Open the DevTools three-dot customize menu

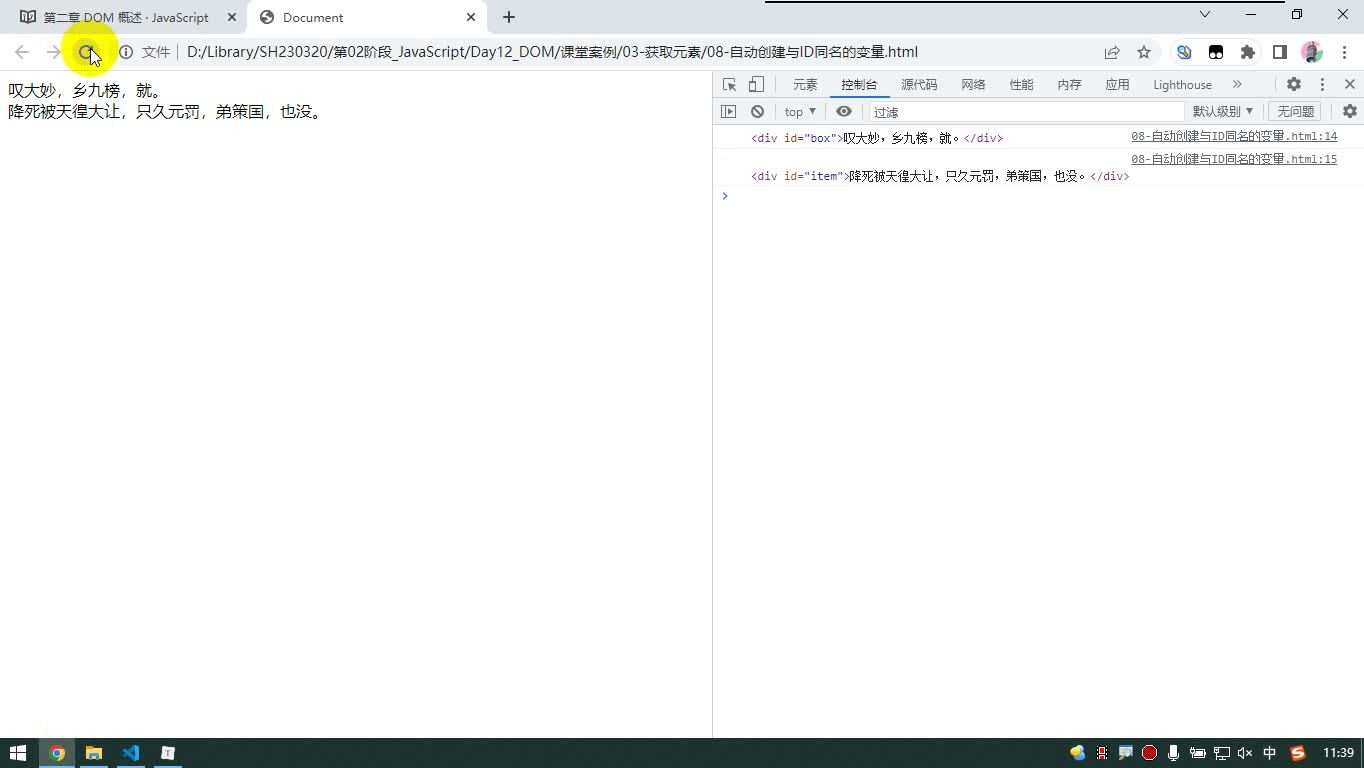[x=1322, y=85]
